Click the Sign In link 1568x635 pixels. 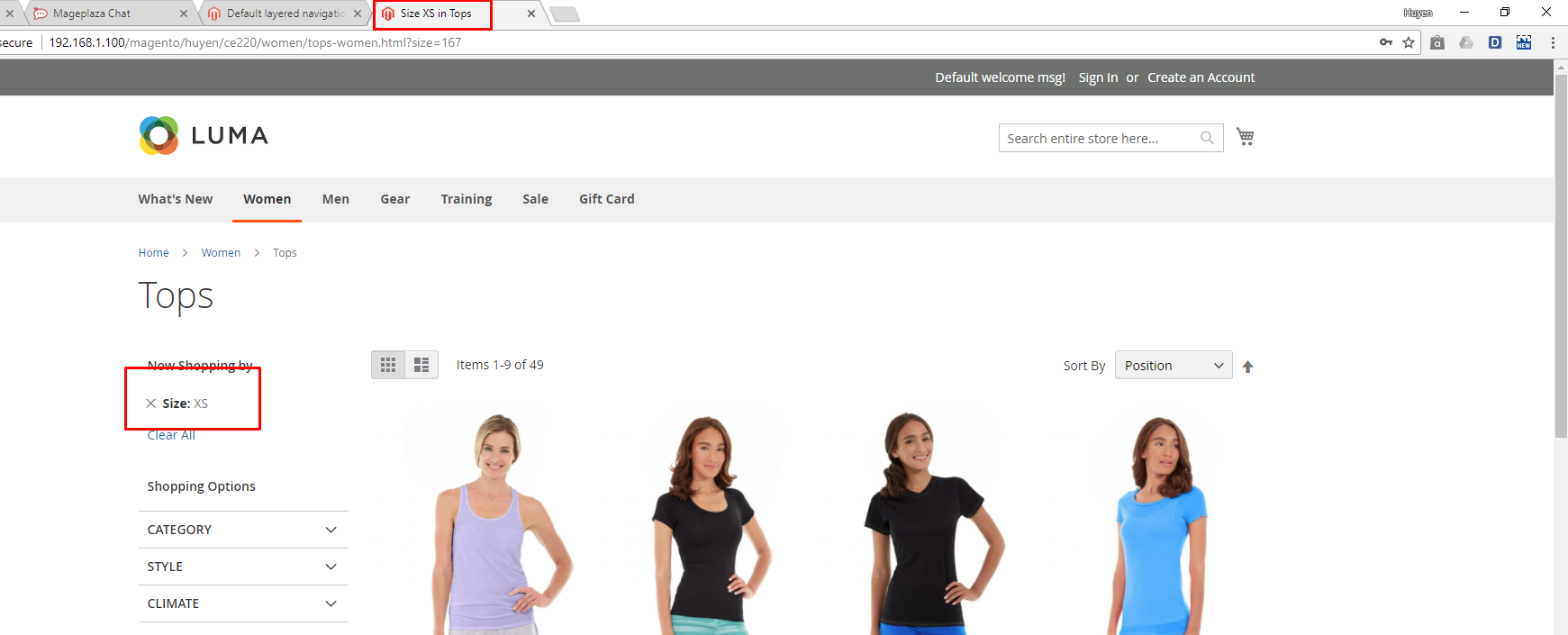(1098, 77)
